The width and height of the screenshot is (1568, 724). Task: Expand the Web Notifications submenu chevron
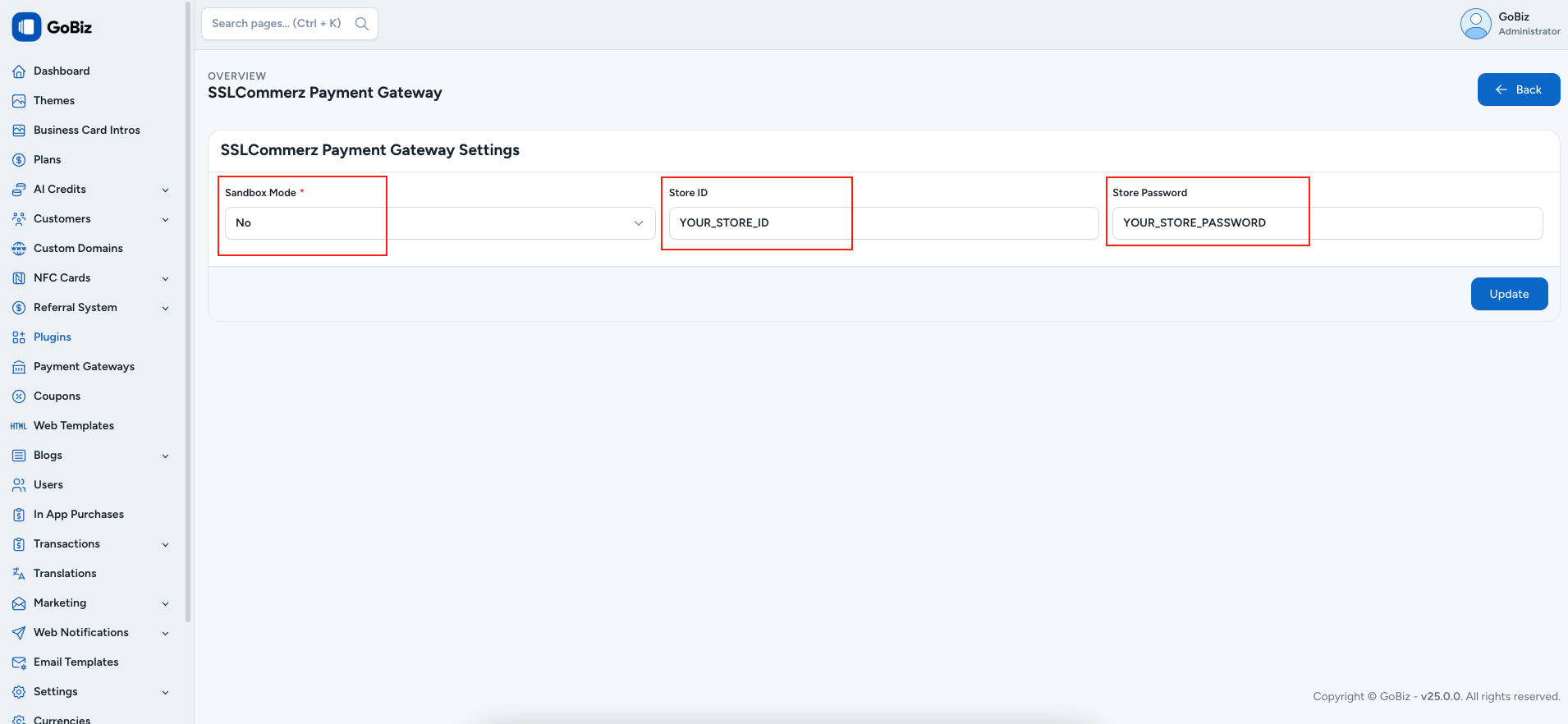tap(165, 634)
